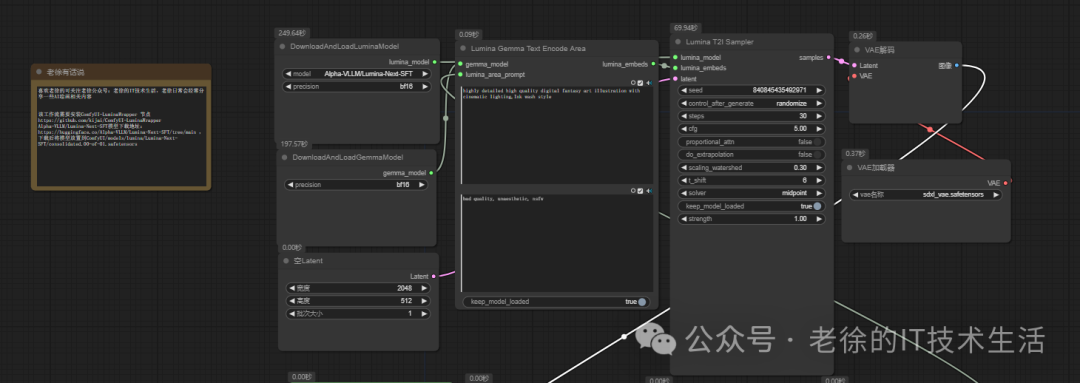Image resolution: width=1080 pixels, height=383 pixels.
Task: Collapse the DownloadAndLoadLuminaModel node via its title dot
Action: (282, 47)
